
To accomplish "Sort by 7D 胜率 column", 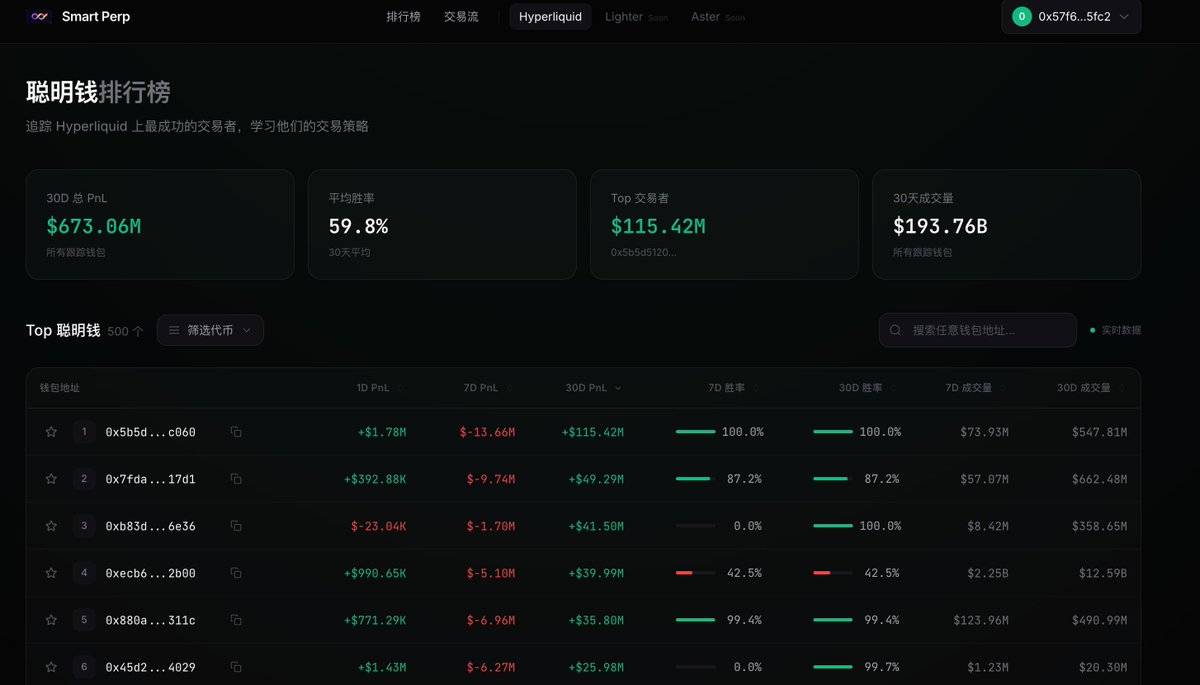I will (x=733, y=388).
